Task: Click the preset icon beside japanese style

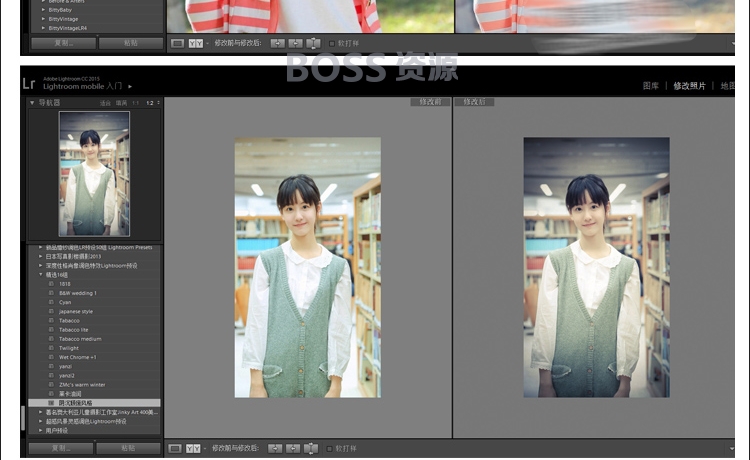Action: pos(51,311)
